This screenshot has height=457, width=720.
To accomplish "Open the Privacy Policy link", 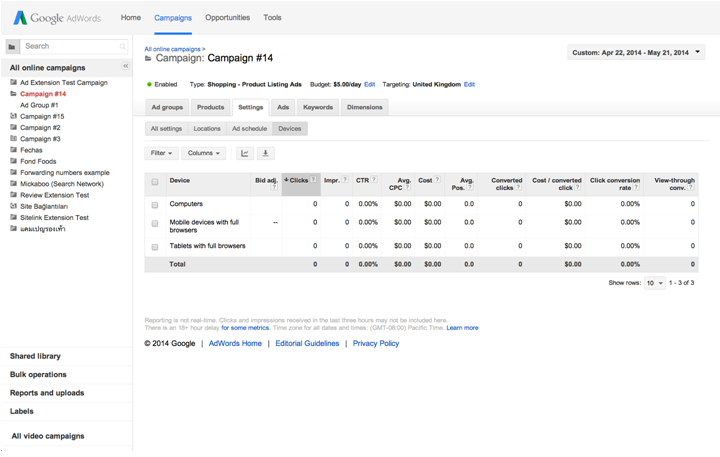I will coord(376,343).
